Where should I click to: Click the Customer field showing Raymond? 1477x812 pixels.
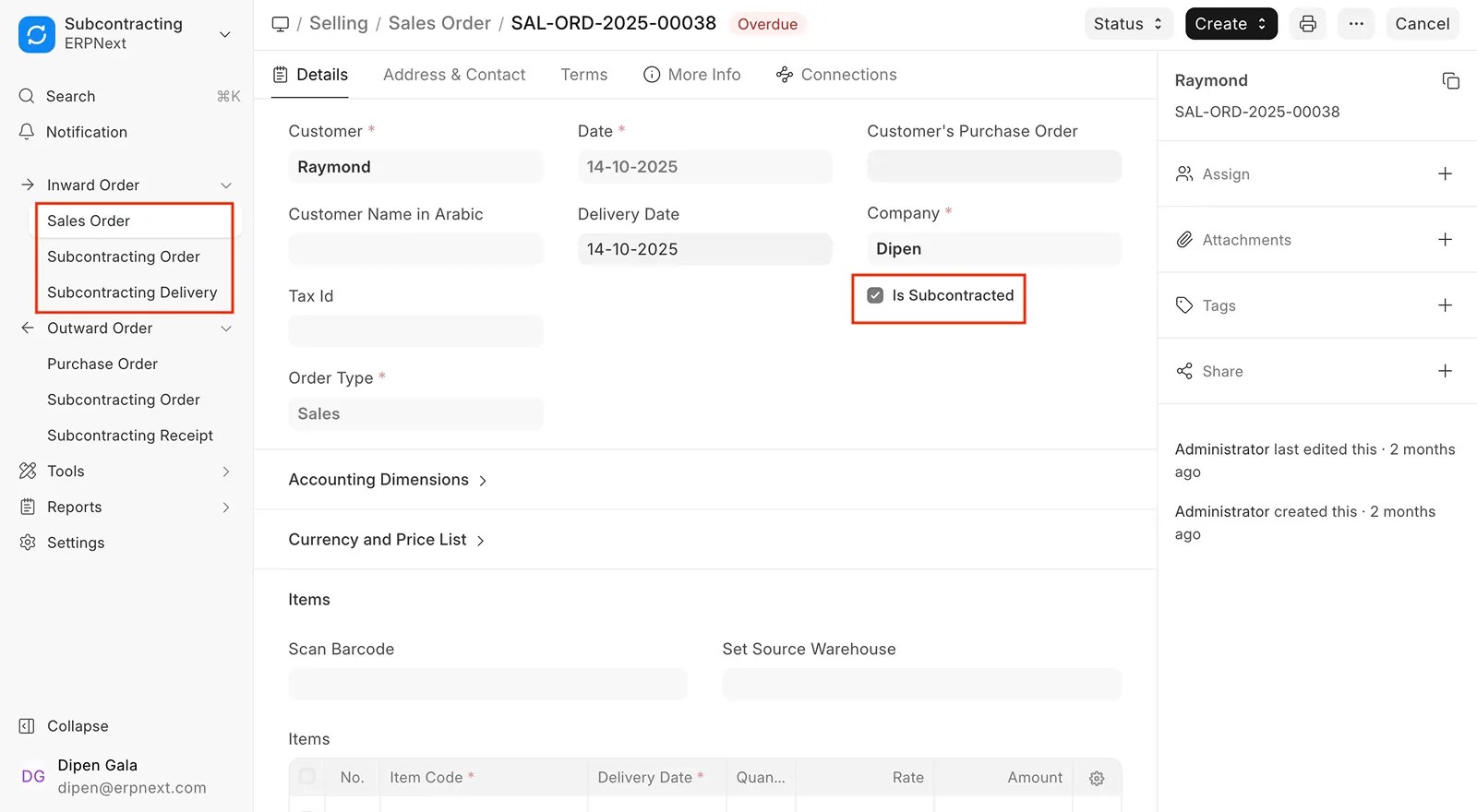click(415, 167)
